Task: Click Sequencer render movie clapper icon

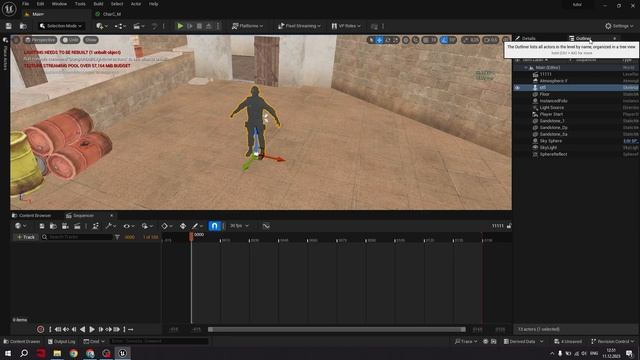Action: 77,226
